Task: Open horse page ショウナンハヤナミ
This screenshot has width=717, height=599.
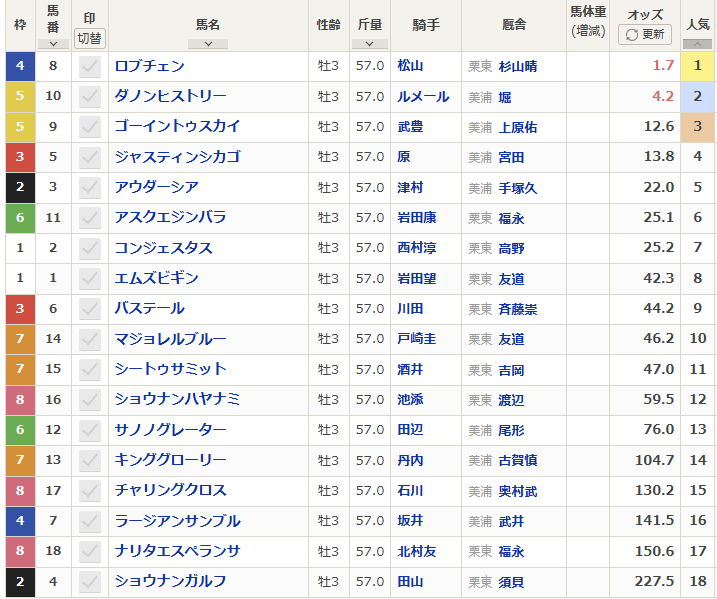Action: point(177,399)
